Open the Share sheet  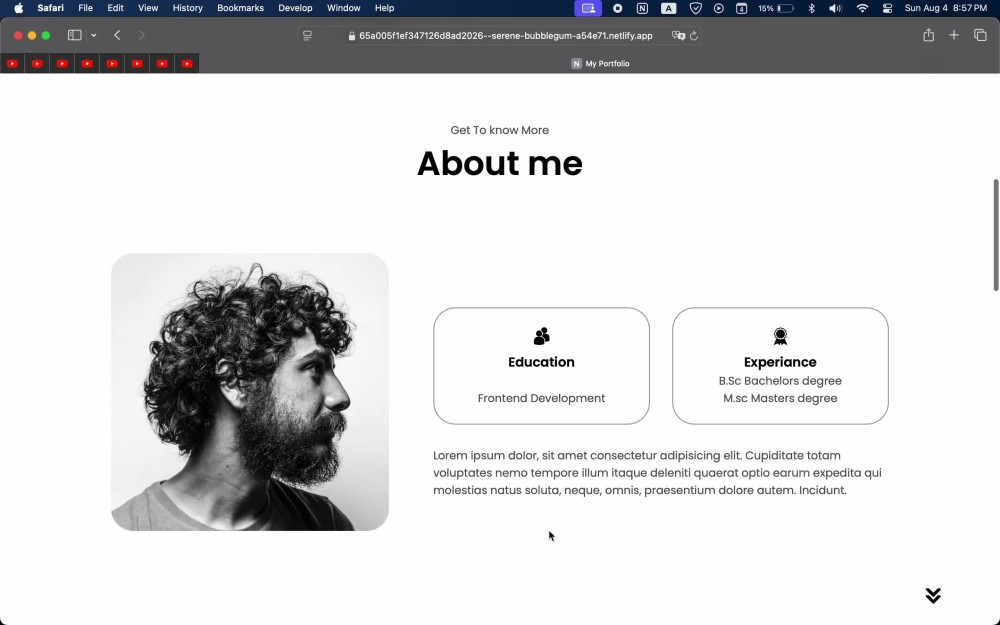pyautogui.click(x=929, y=35)
